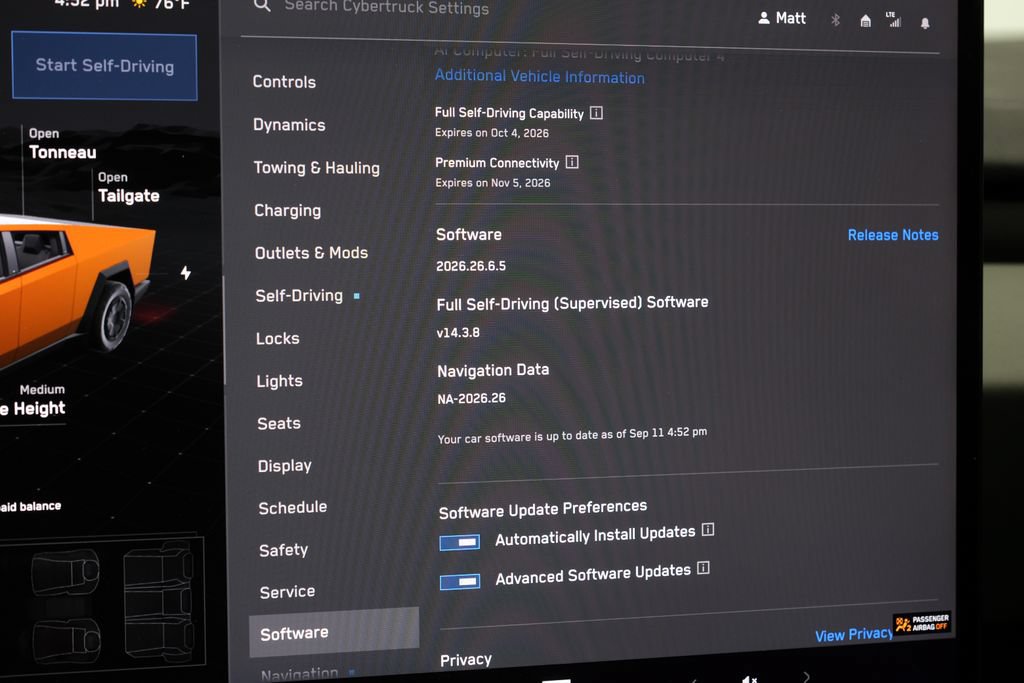
Task: Show Automatically Install Updates info
Action: (x=708, y=530)
